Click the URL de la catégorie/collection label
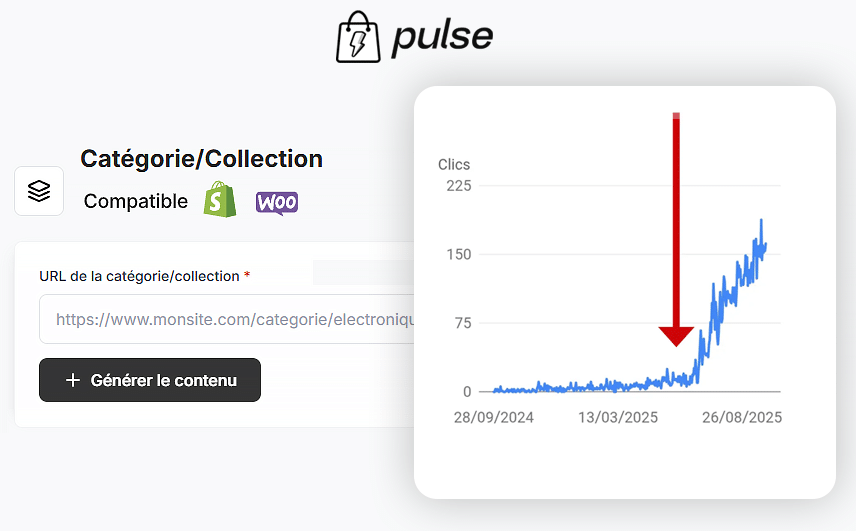This screenshot has width=856, height=531. pos(139,276)
